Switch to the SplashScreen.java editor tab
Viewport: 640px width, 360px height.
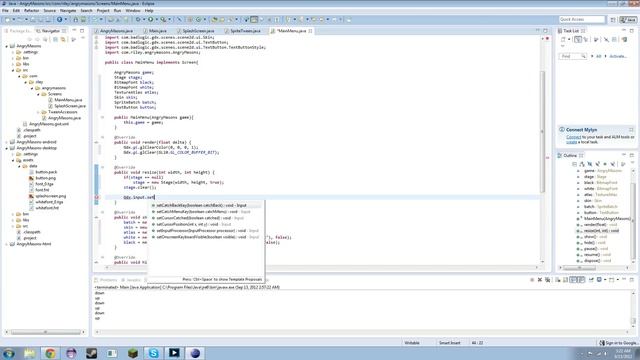pyautogui.click(x=198, y=31)
